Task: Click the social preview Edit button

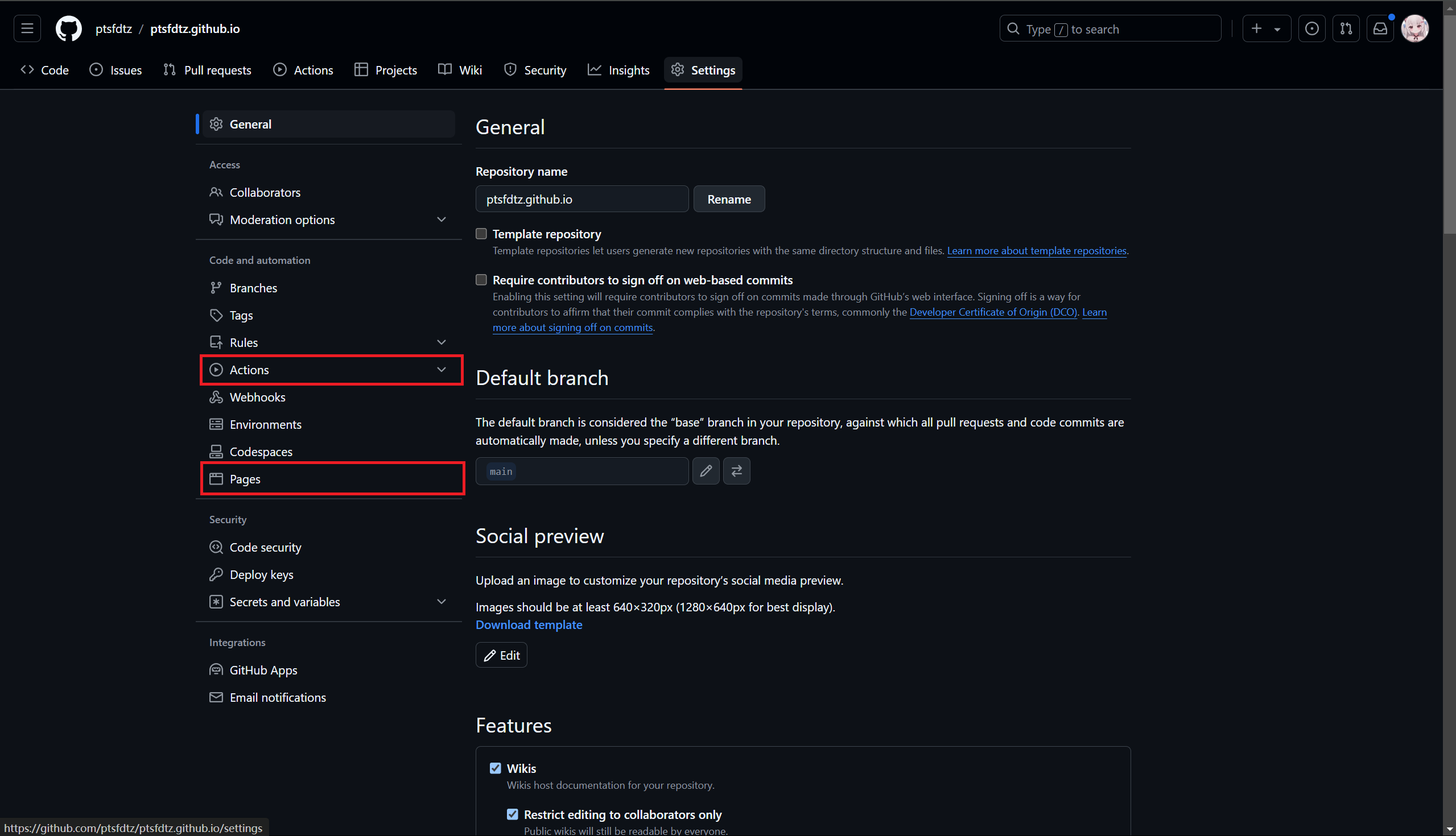Action: tap(501, 655)
